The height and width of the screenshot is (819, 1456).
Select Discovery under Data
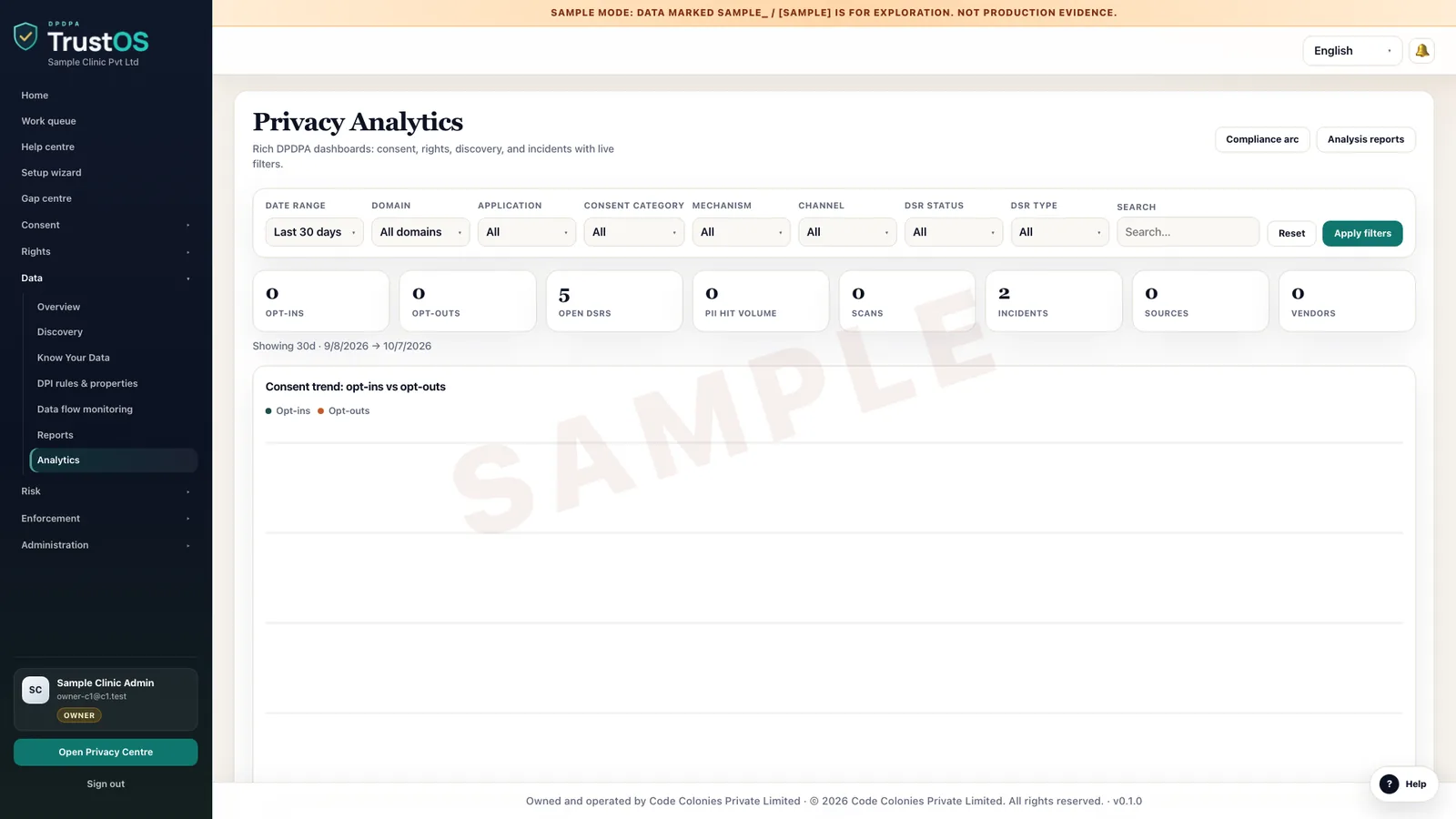point(114,332)
